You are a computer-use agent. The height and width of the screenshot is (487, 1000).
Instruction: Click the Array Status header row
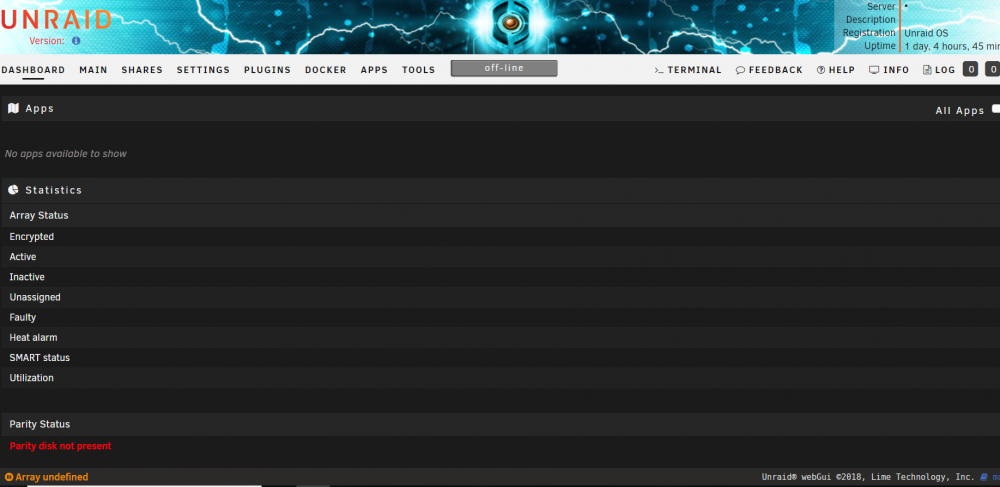(500, 215)
